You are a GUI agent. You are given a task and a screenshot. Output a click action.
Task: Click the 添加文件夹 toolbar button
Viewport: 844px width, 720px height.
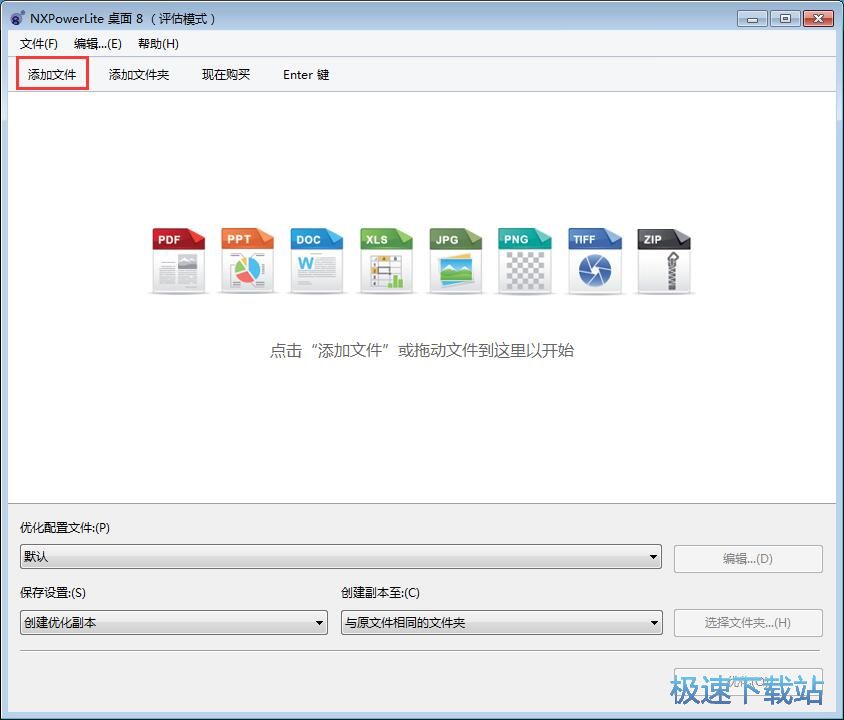point(139,74)
